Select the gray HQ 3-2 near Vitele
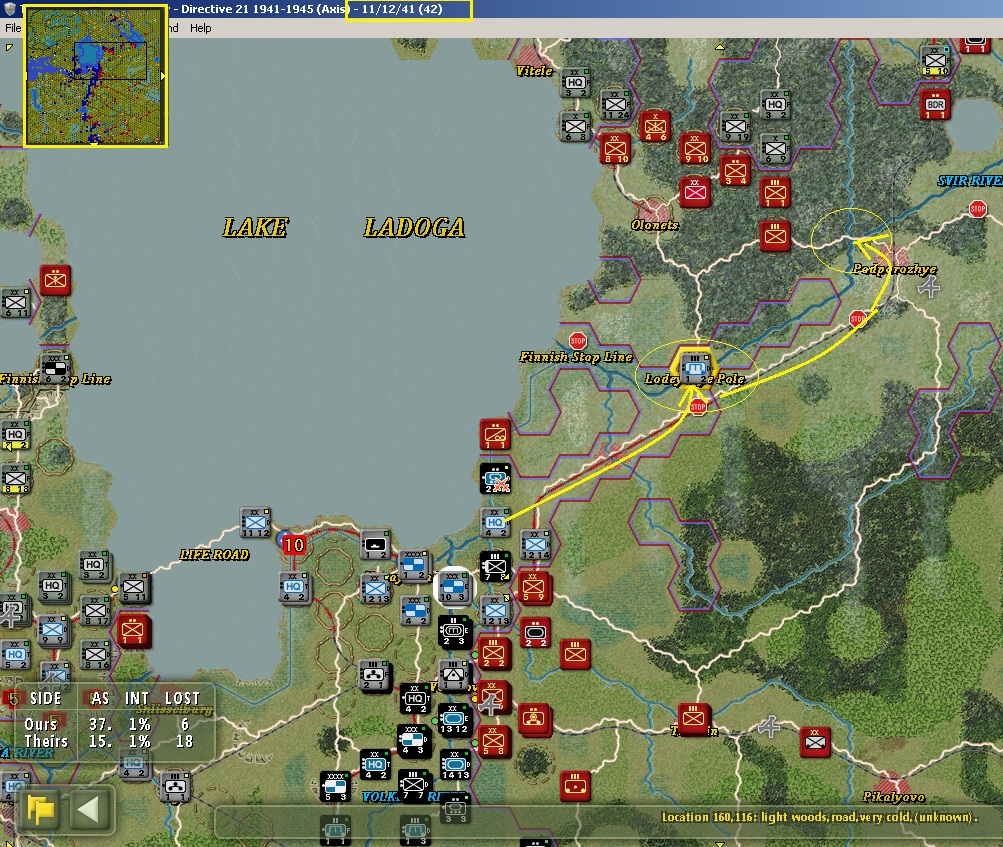The height and width of the screenshot is (847, 1003). click(x=575, y=84)
